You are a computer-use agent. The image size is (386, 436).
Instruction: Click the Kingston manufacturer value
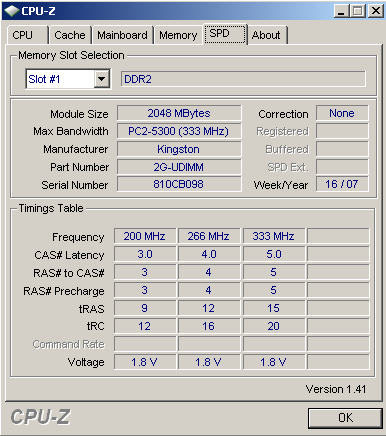pyautogui.click(x=179, y=149)
